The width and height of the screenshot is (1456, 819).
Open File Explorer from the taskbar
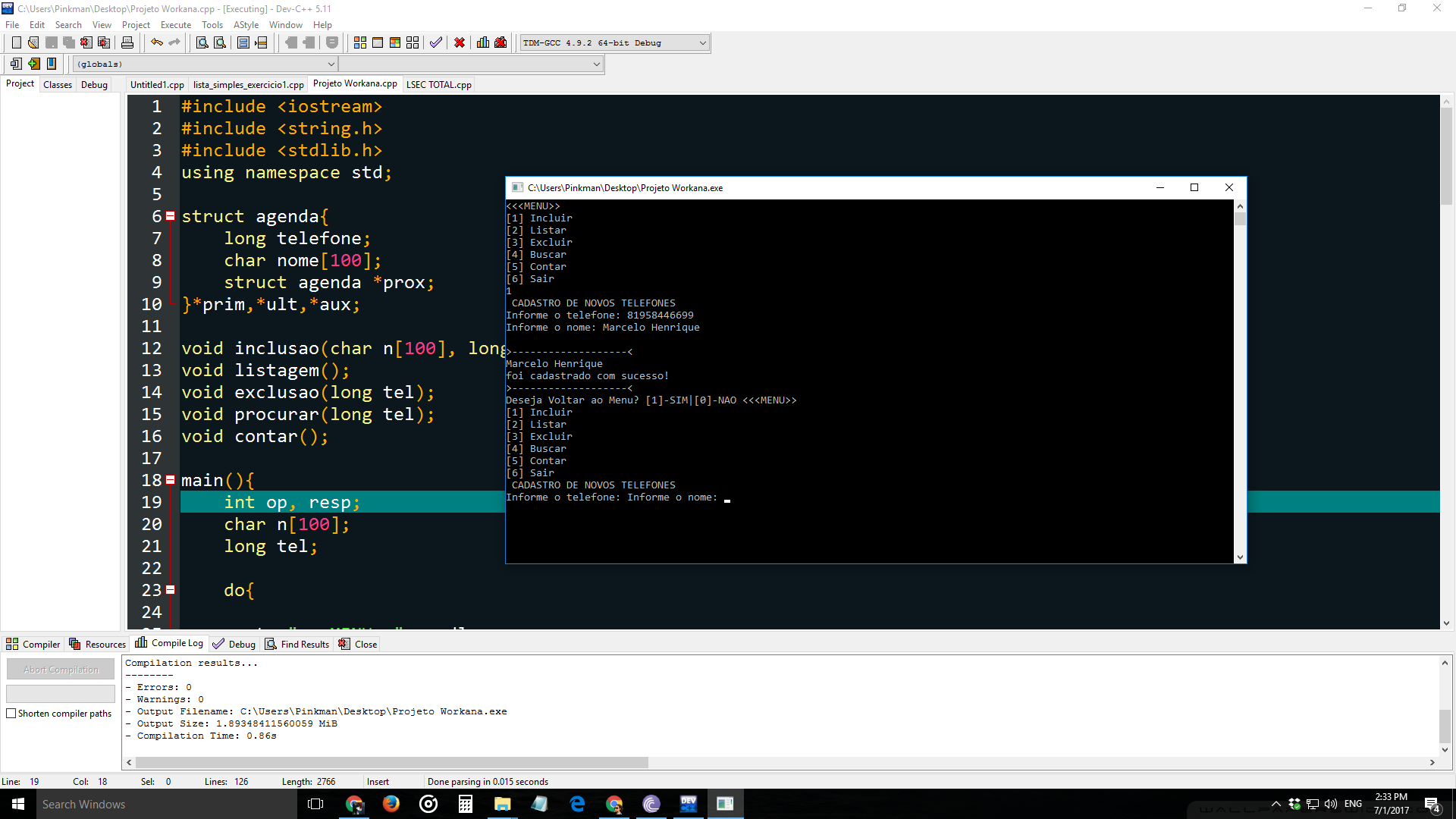tap(503, 804)
